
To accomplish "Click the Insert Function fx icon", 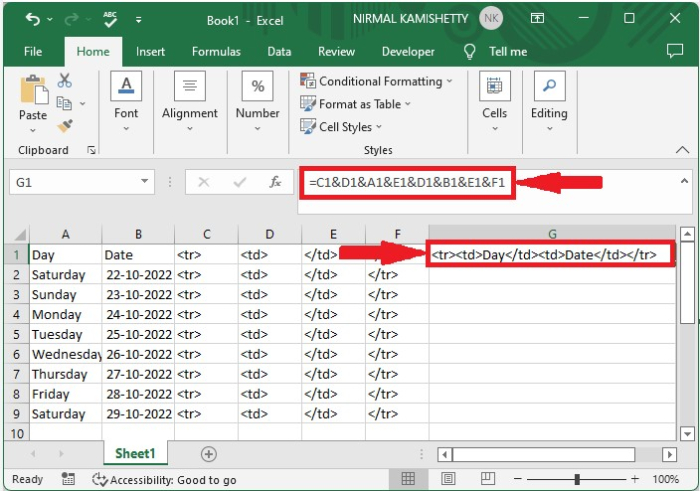I will [275, 182].
